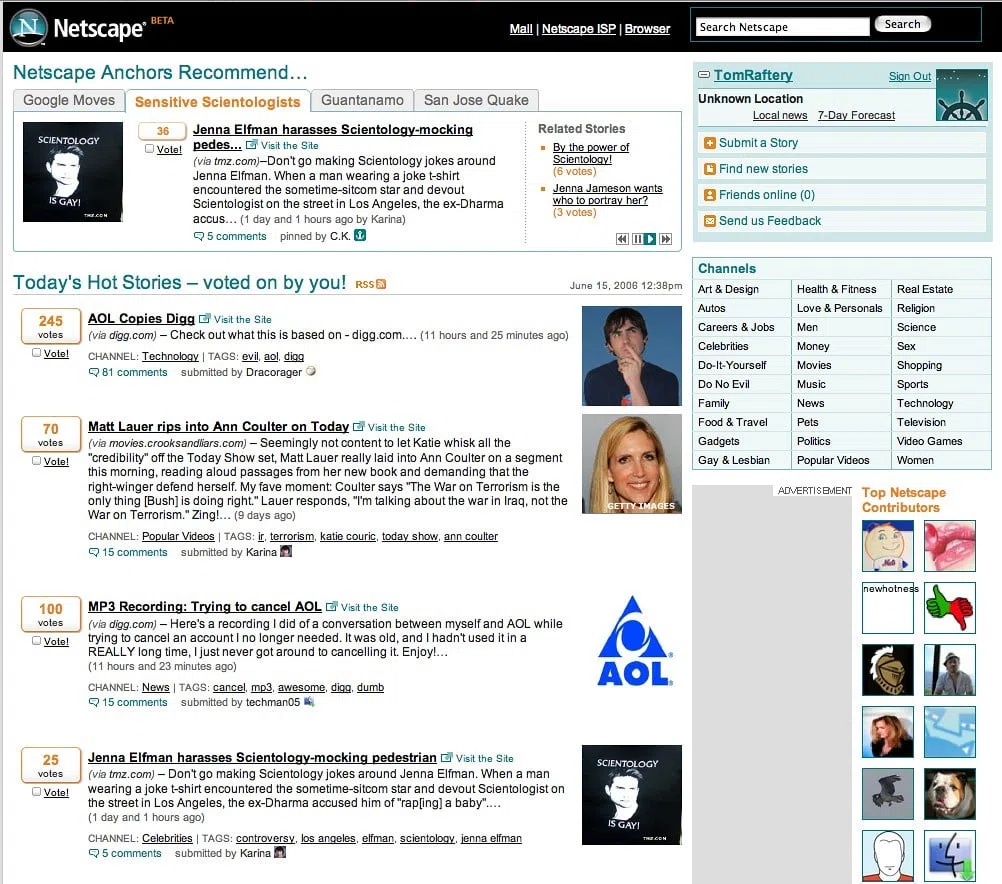
Task: Open the Politics channel
Action: coord(813,441)
